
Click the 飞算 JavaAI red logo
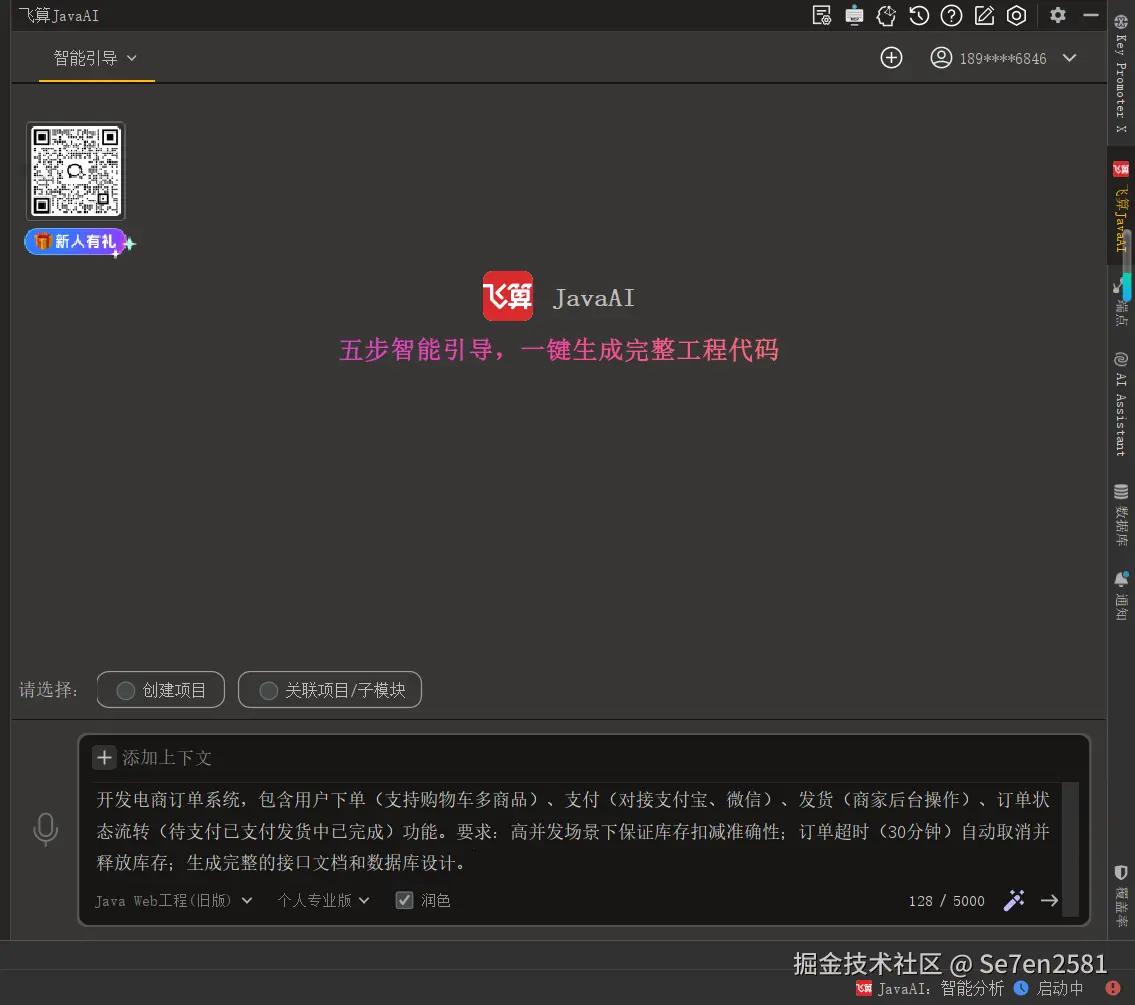point(507,296)
